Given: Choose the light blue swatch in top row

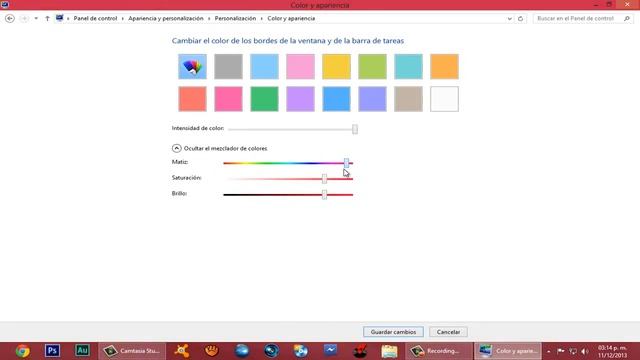Looking at the screenshot, I should [264, 67].
